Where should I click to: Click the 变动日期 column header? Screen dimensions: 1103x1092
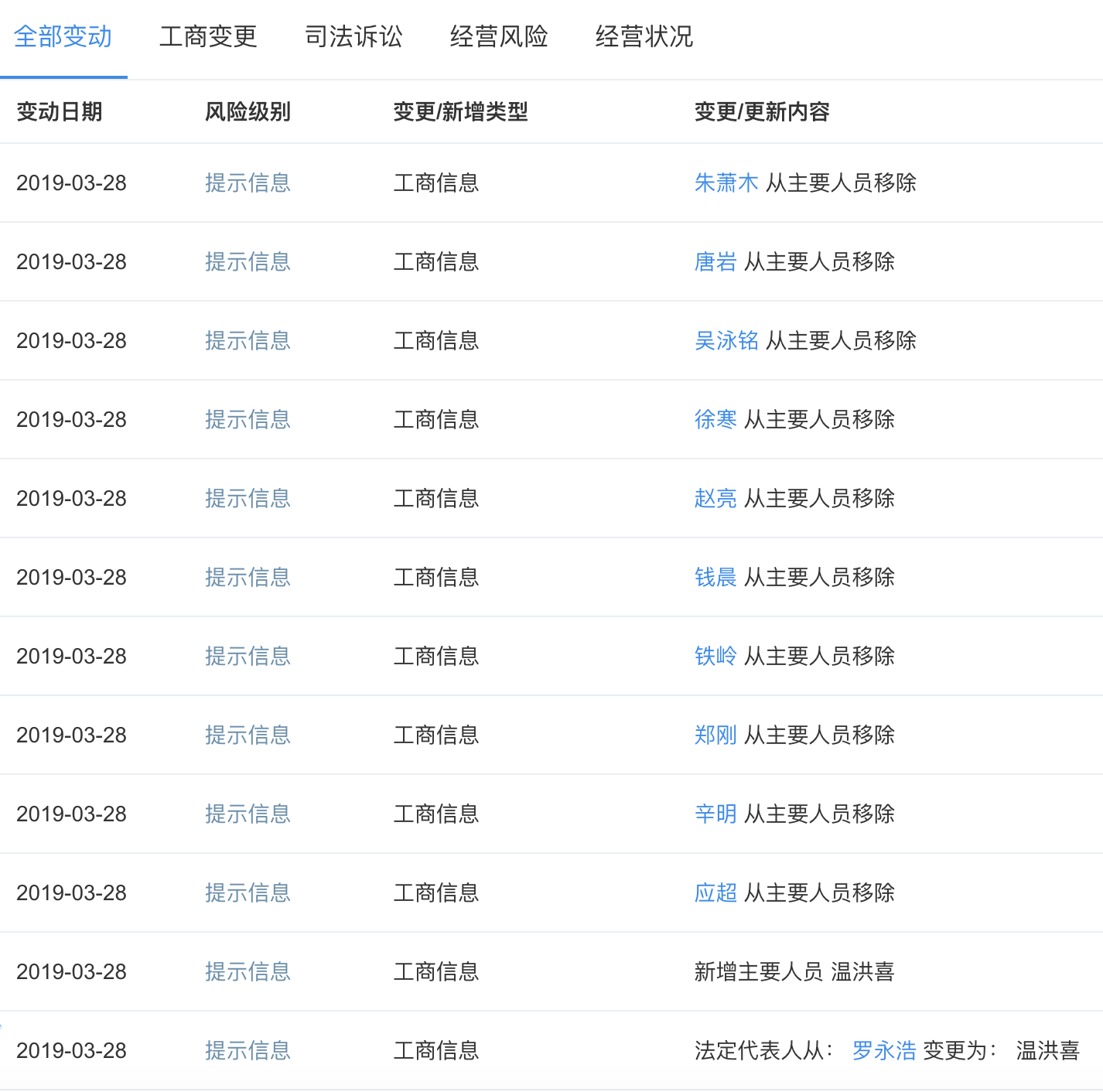tap(60, 112)
